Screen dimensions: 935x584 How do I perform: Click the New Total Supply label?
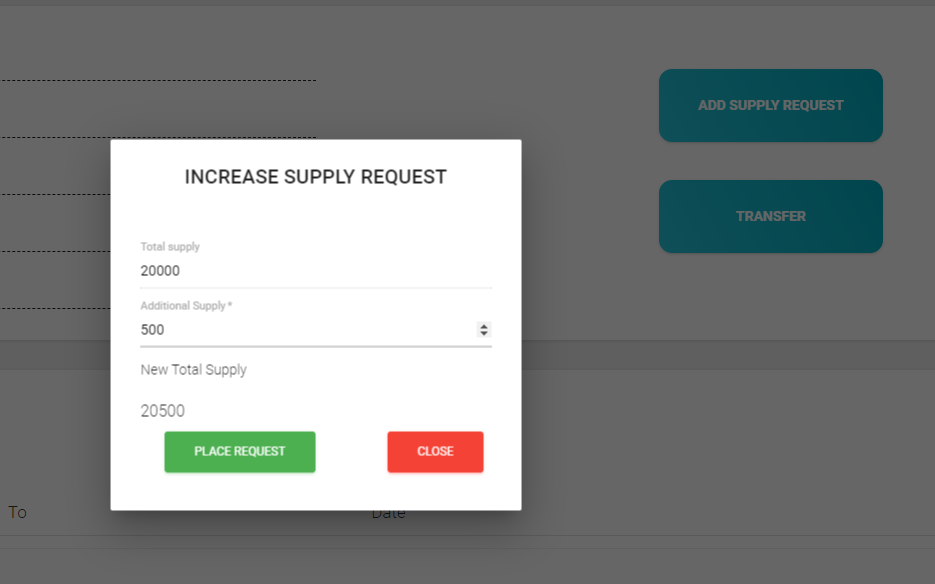pos(193,370)
